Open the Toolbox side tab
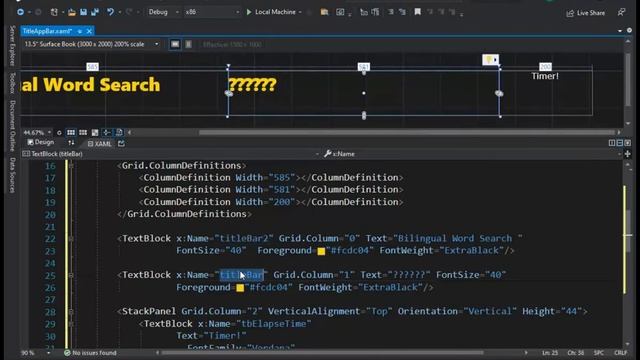 (x=12, y=83)
